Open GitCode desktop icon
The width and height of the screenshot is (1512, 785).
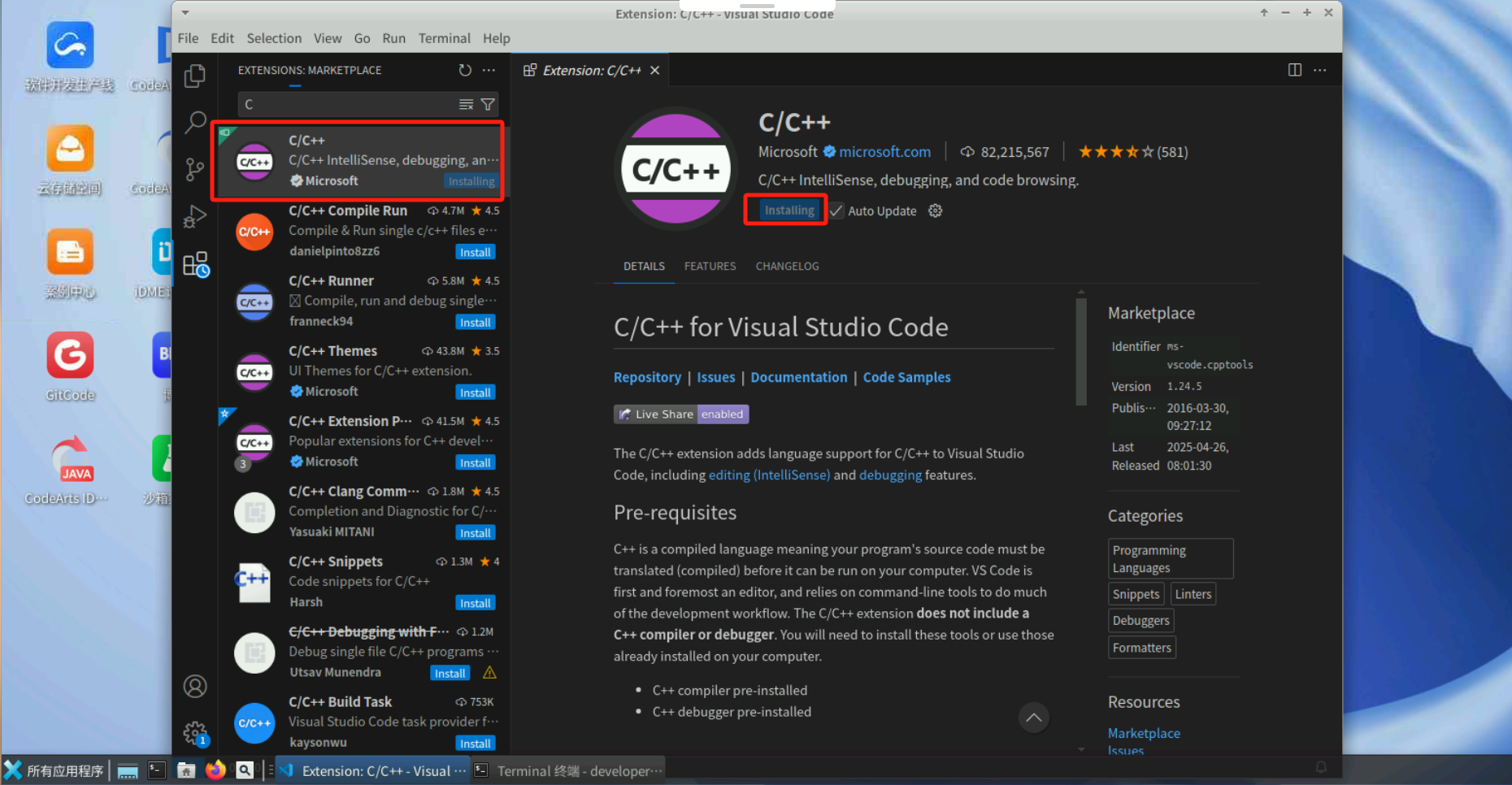70,366
